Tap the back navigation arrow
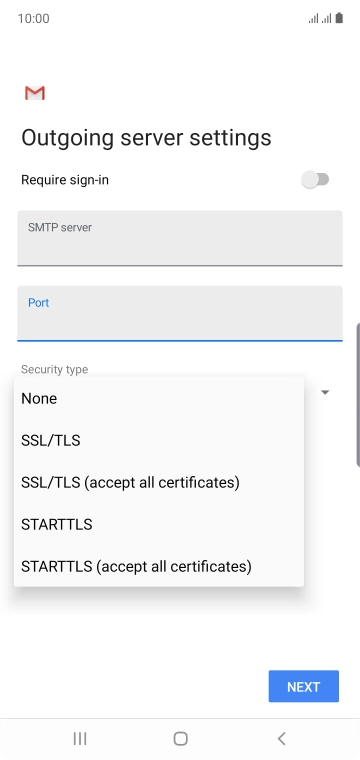Image resolution: width=360 pixels, height=760 pixels. 281,738
